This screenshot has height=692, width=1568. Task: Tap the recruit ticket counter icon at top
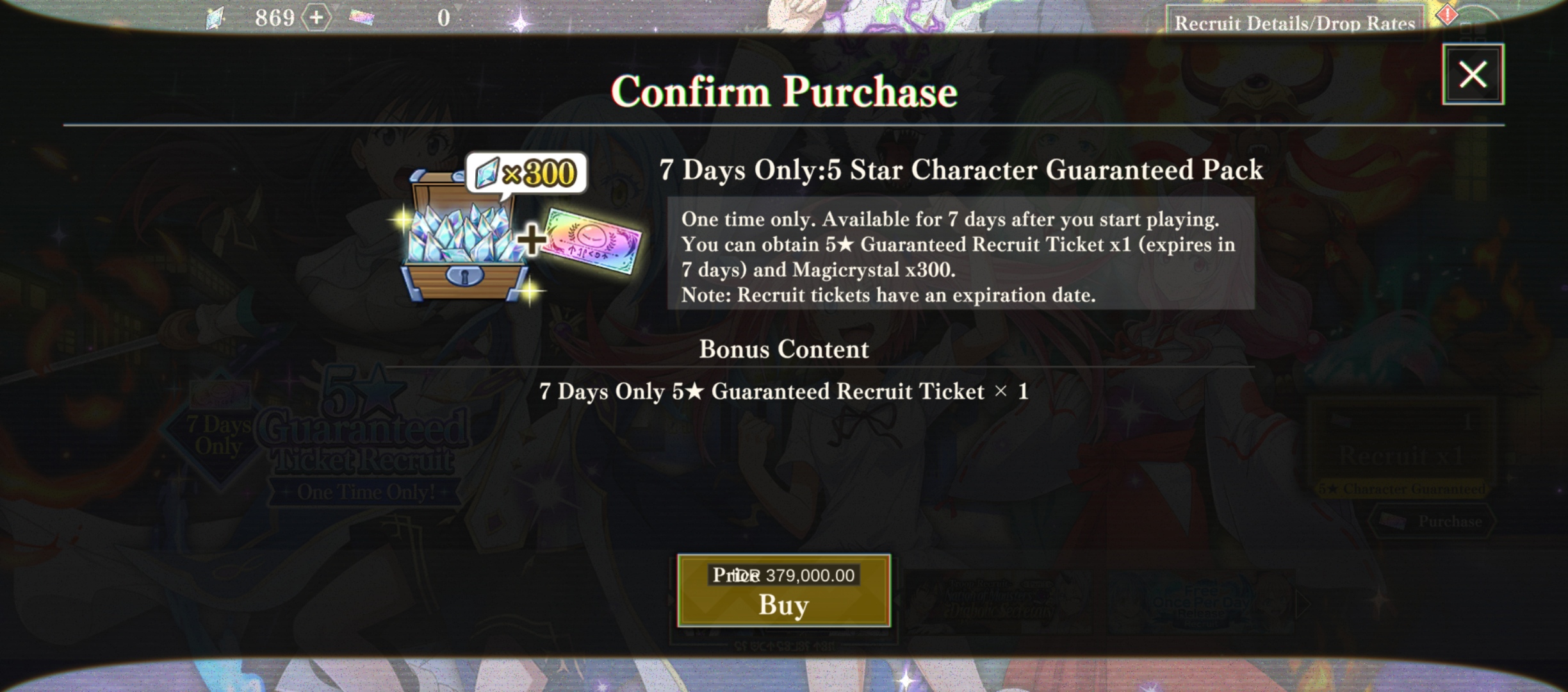click(x=363, y=18)
